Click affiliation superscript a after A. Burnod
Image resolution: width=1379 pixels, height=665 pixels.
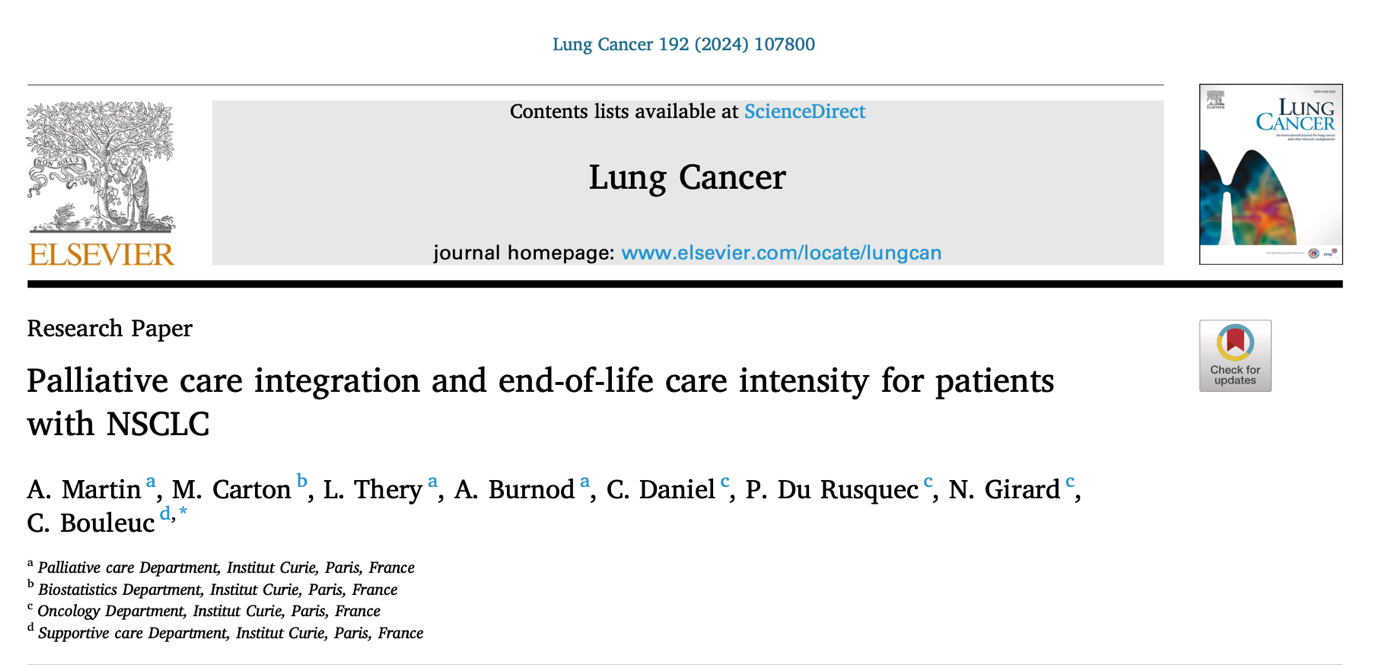tap(585, 482)
